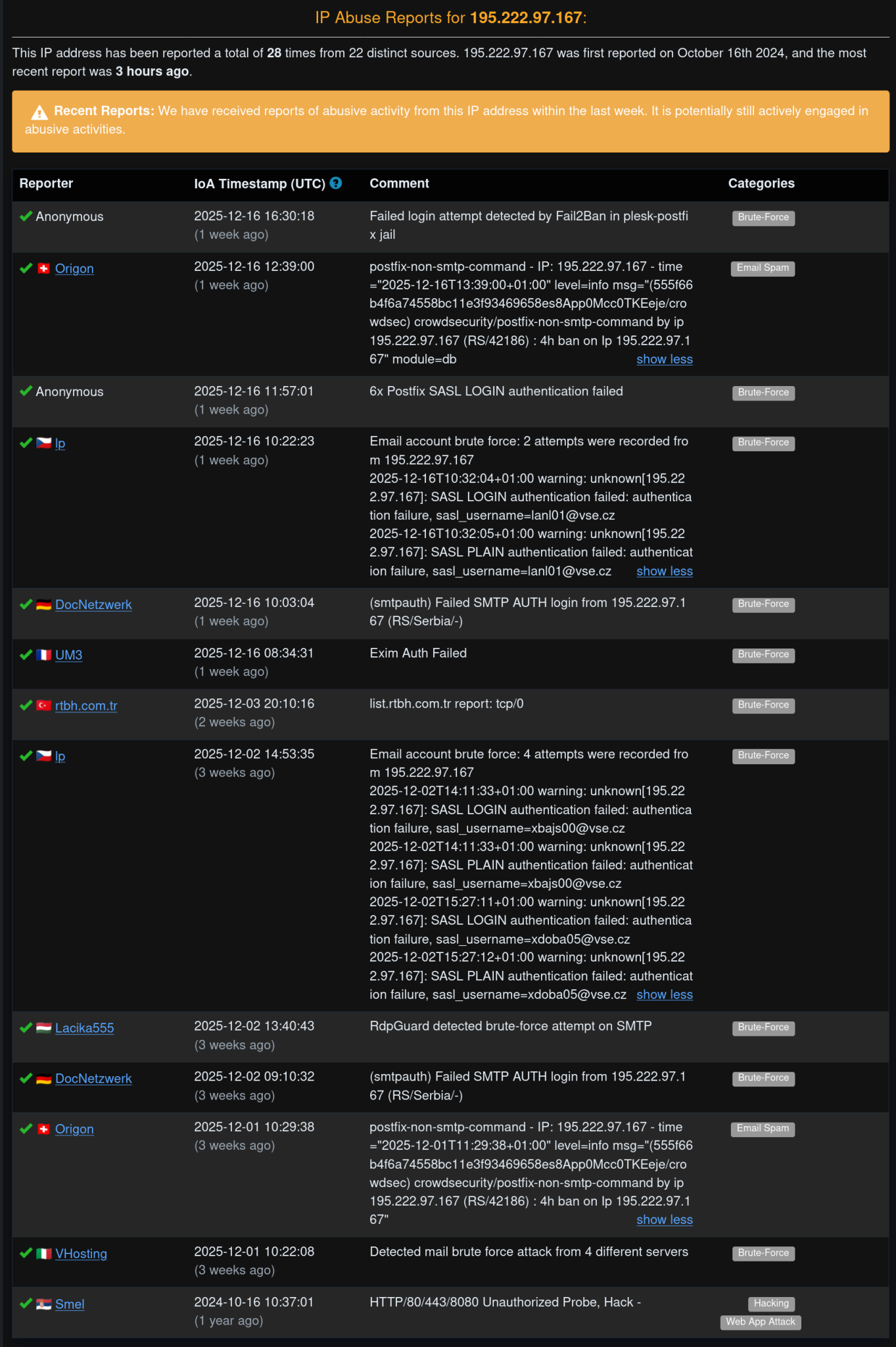Image resolution: width=896 pixels, height=1347 pixels.
Task: Click the Hungarian flag next to Lacika555
Action: click(x=44, y=1028)
